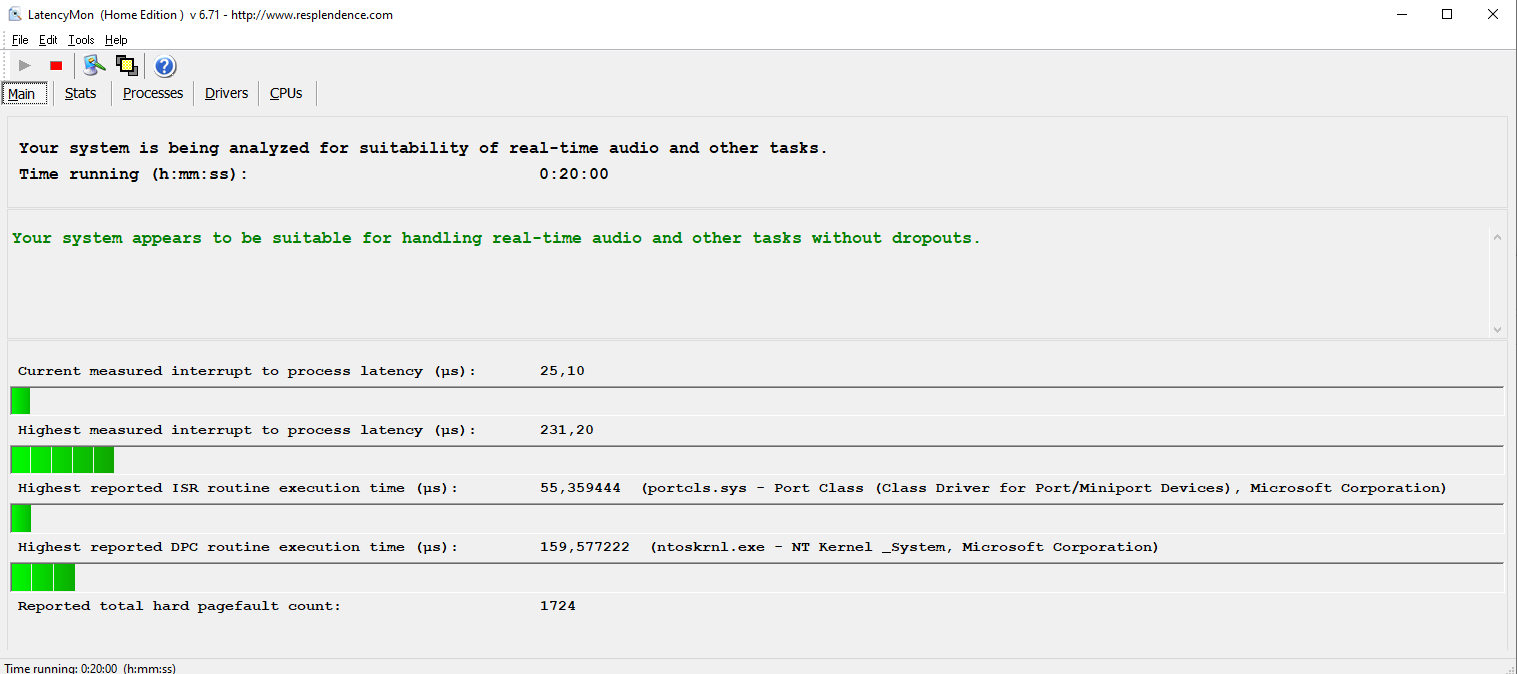This screenshot has height=674, width=1517.
Task: Start the latency monitor
Action: tap(24, 65)
